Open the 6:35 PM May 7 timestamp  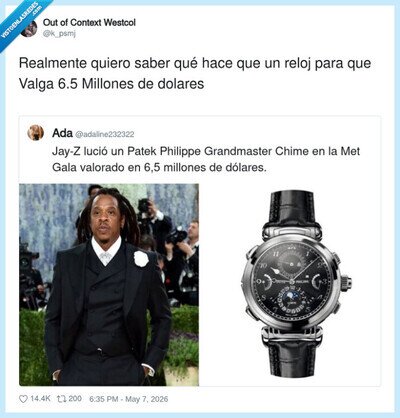tap(129, 399)
